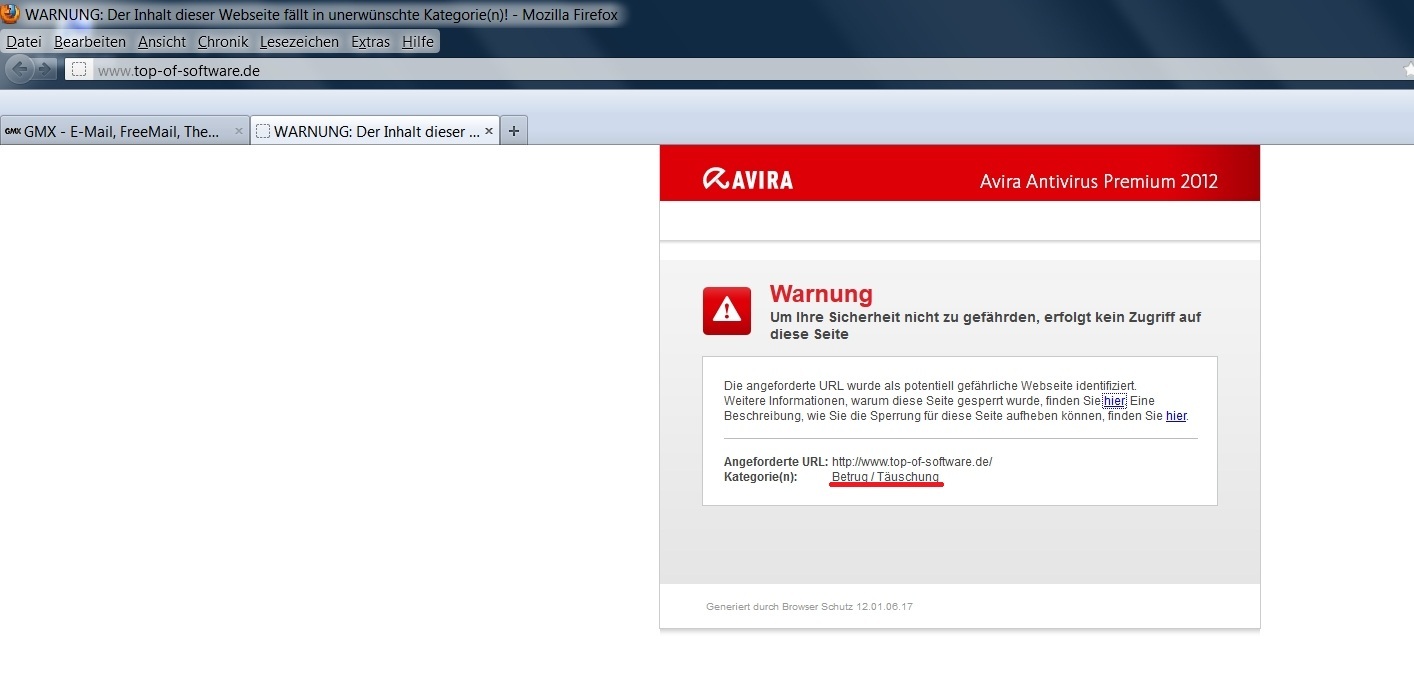Click footer text 'Generiert durch Browser Schutz 12.01.06.17'

point(809,607)
